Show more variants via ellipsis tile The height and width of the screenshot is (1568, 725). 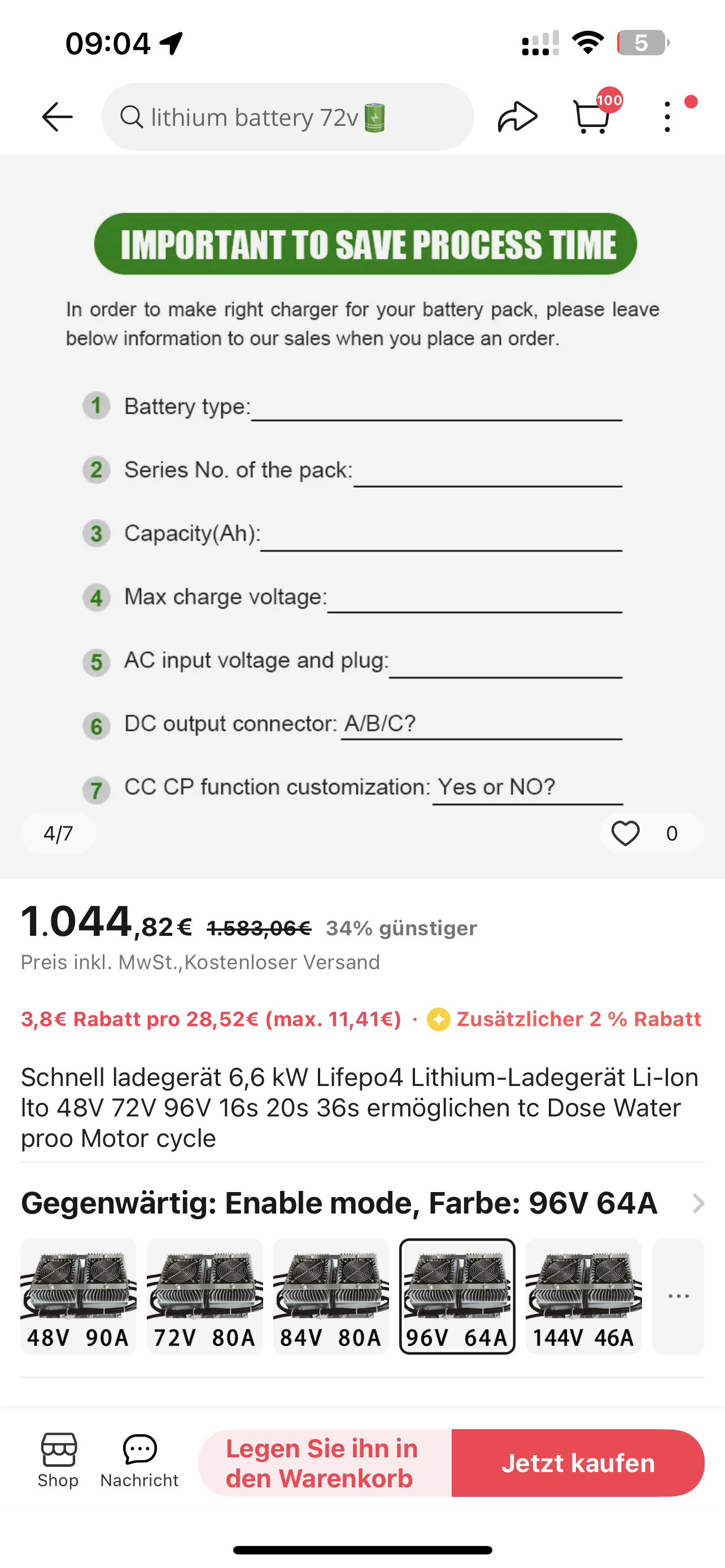tap(678, 1297)
